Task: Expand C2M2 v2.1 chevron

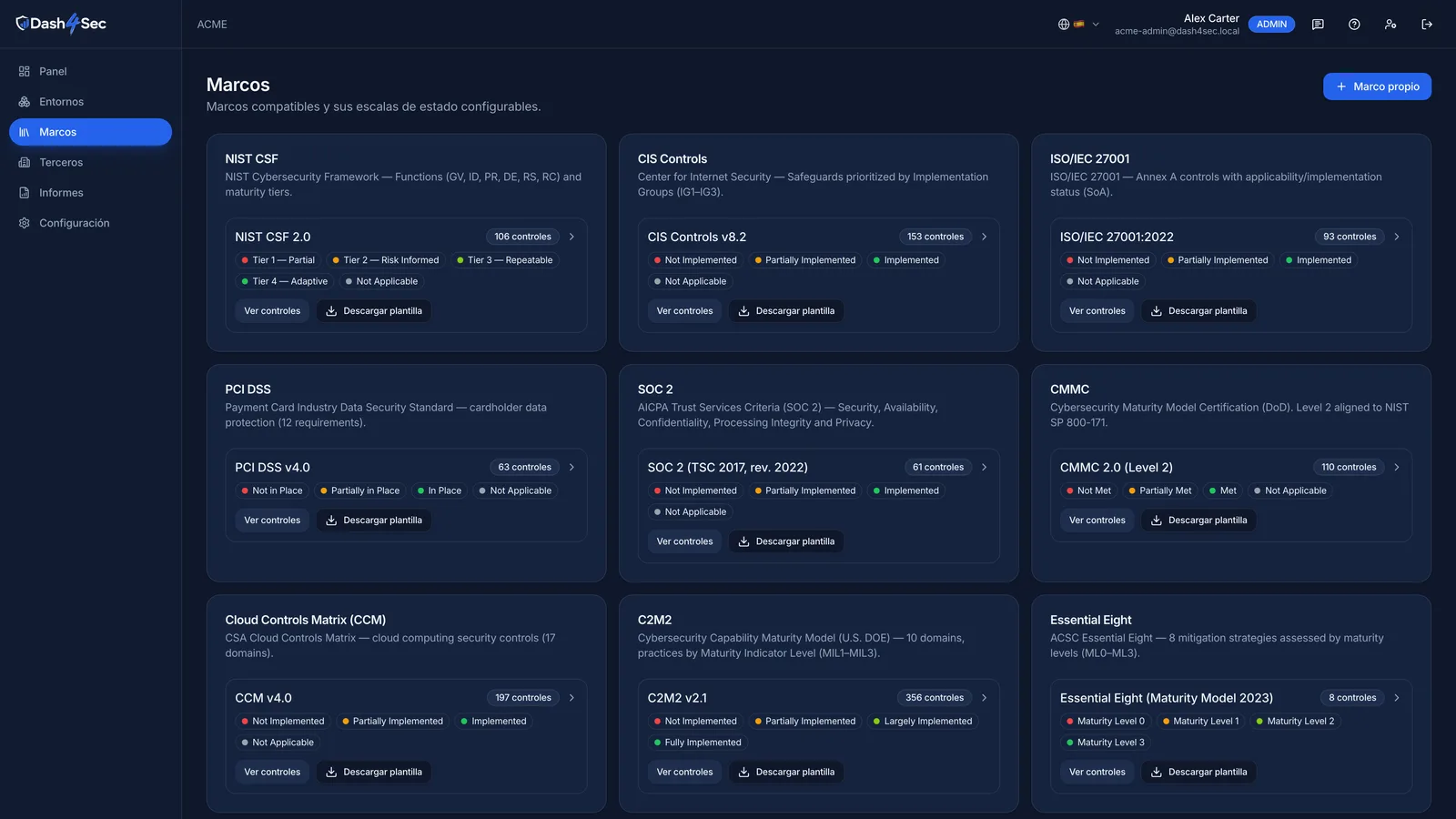Action: pyautogui.click(x=984, y=698)
